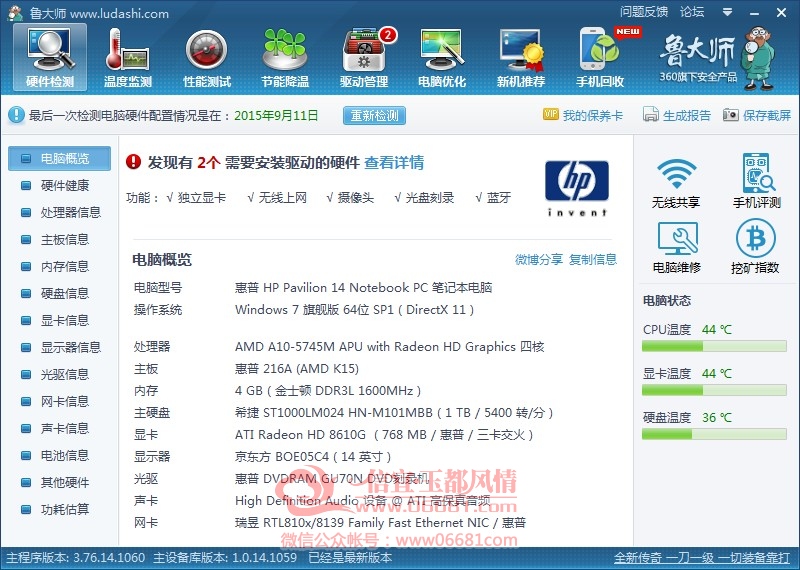Image resolution: width=800 pixels, height=570 pixels.
Task: Open the title bar dropdown menu arrow
Action: [728, 12]
